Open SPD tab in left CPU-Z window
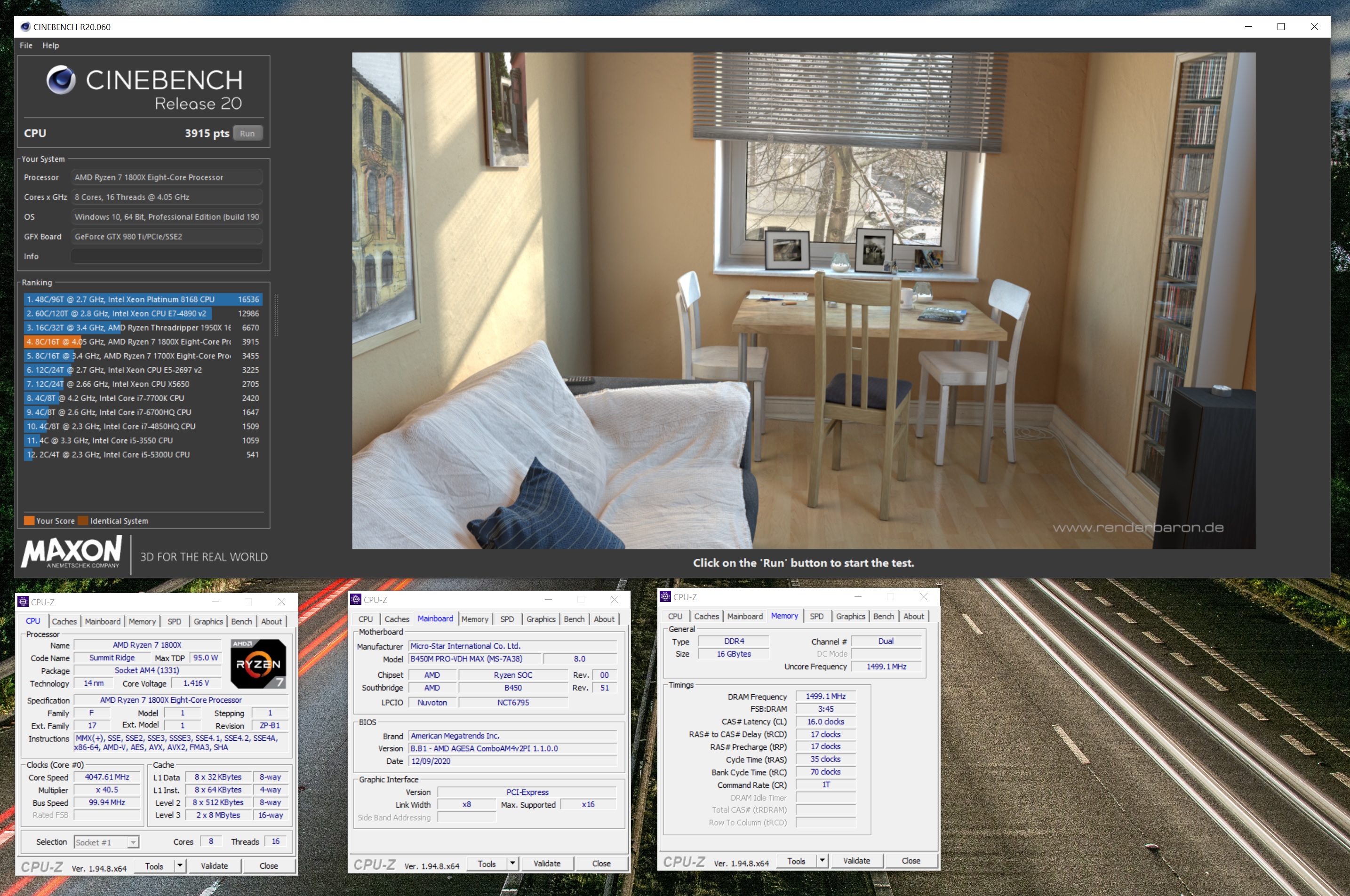This screenshot has height=896, width=1350. pyautogui.click(x=174, y=621)
